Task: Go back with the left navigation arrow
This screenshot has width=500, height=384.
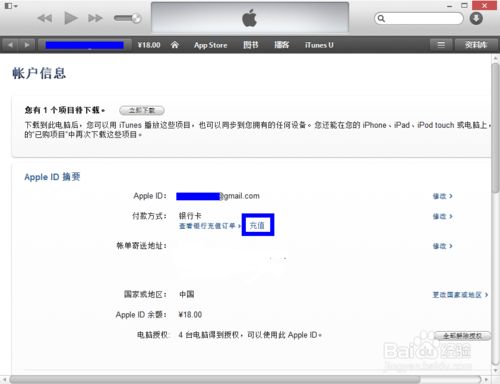Action: pyautogui.click(x=10, y=44)
